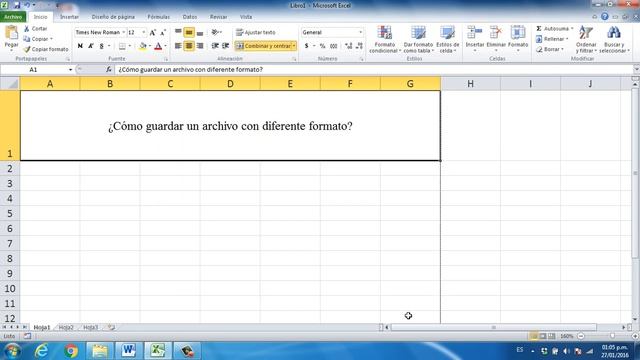This screenshot has width=640, height=360.
Task: Select column H header
Action: (471, 84)
